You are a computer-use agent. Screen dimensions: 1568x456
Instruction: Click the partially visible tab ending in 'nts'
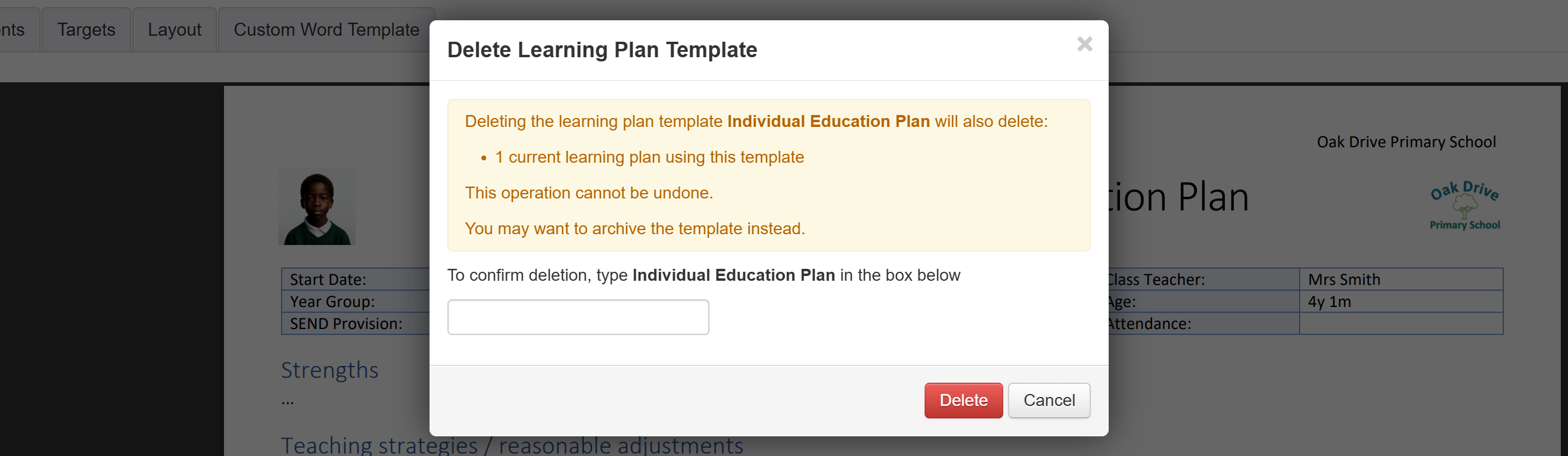click(13, 29)
